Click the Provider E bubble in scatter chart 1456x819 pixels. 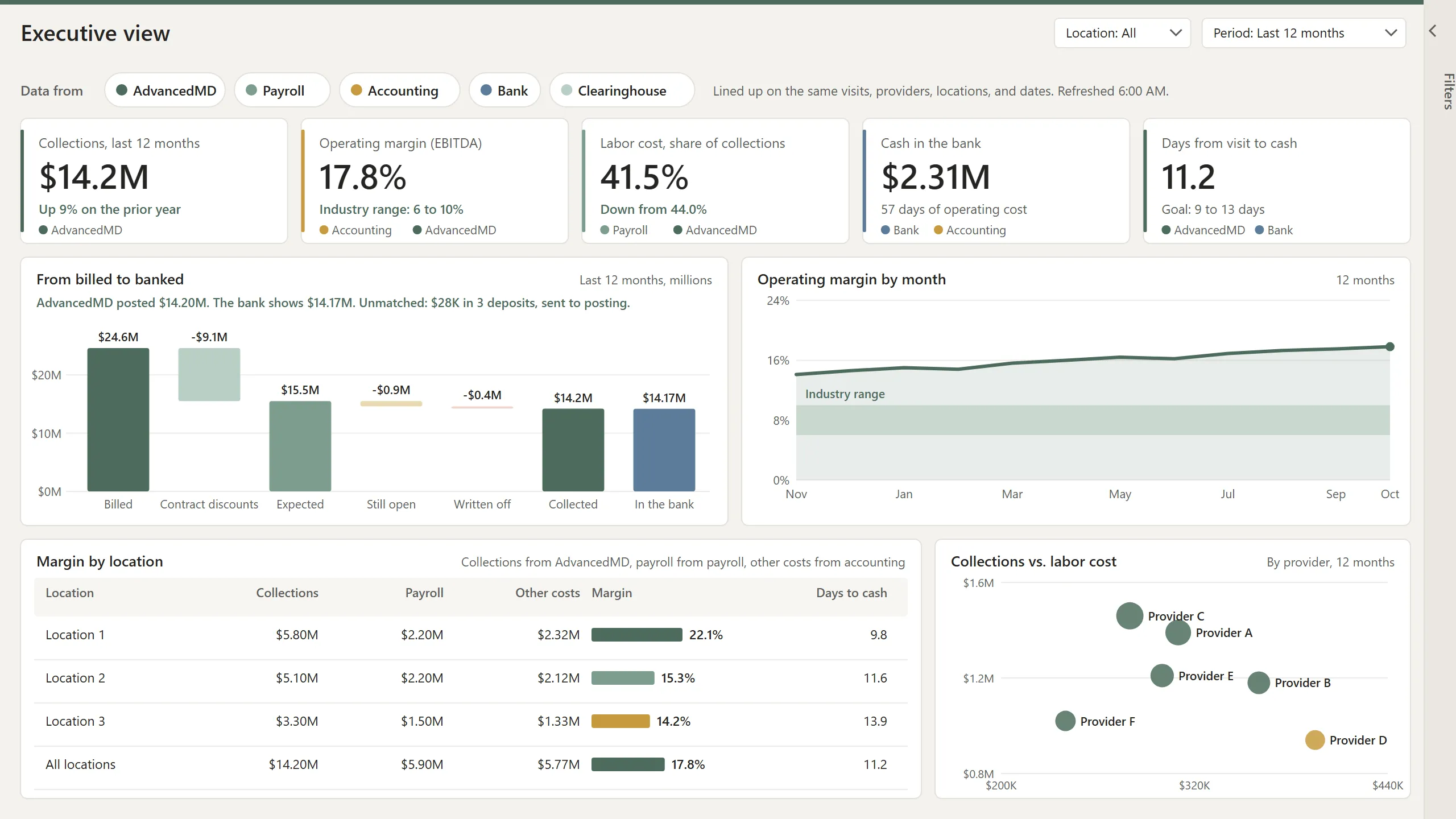[1162, 676]
